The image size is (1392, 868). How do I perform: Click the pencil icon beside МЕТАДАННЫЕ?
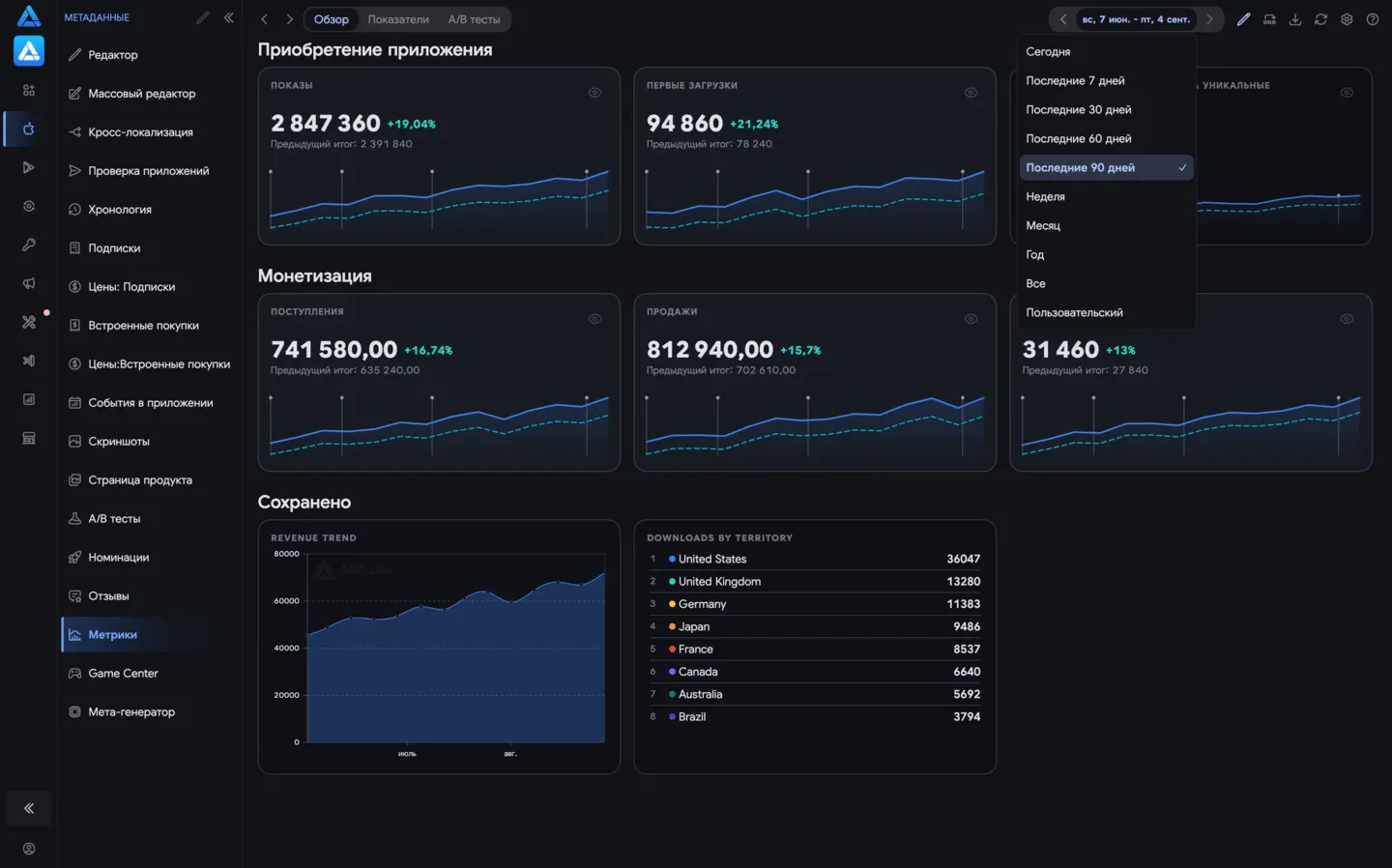coord(202,17)
